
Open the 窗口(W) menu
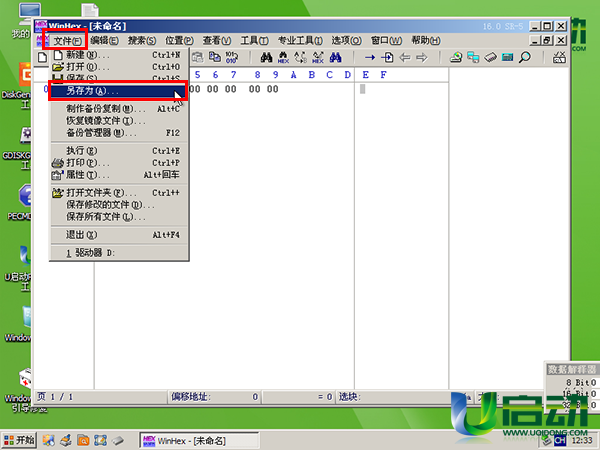tap(386, 41)
